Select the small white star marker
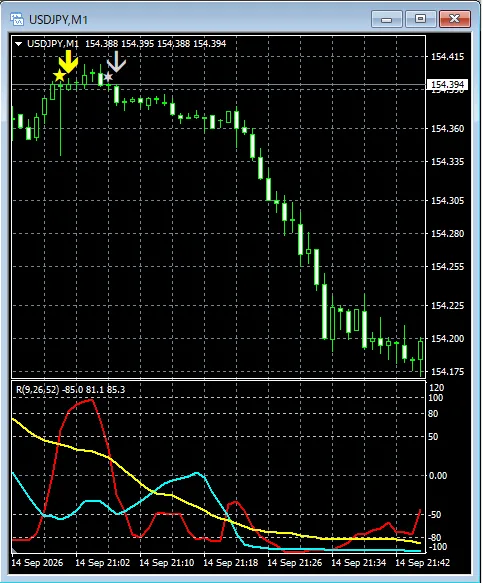The image size is (483, 583). click(108, 77)
